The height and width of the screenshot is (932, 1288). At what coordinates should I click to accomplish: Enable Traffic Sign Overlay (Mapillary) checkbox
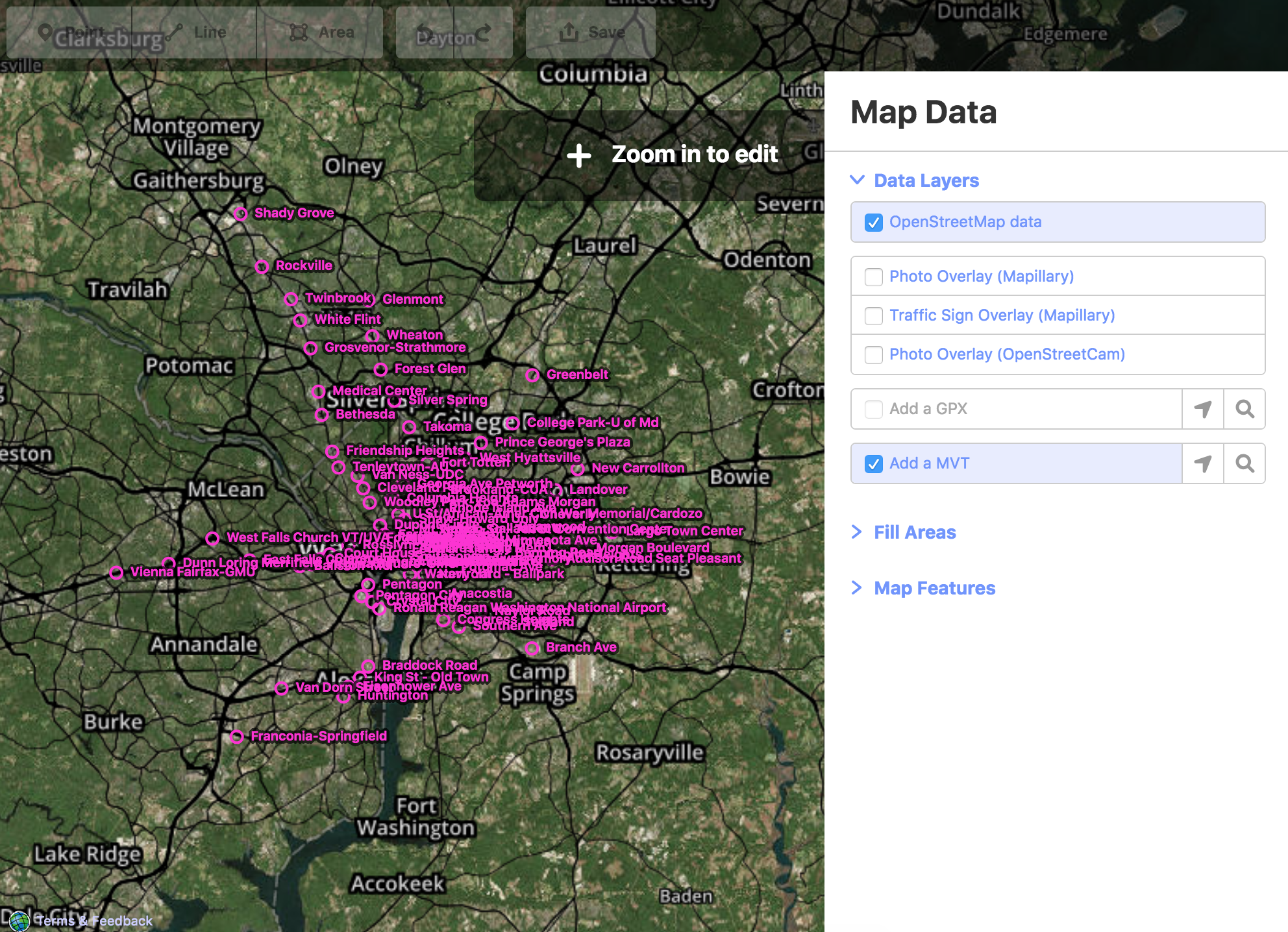(x=874, y=316)
